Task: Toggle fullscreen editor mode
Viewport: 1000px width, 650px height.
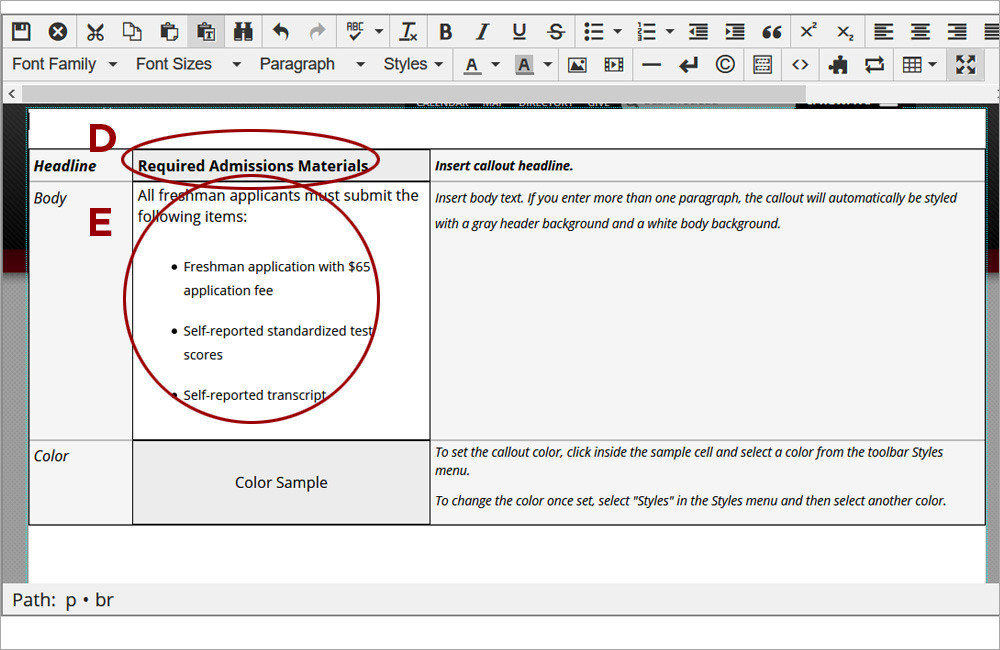Action: coord(965,64)
